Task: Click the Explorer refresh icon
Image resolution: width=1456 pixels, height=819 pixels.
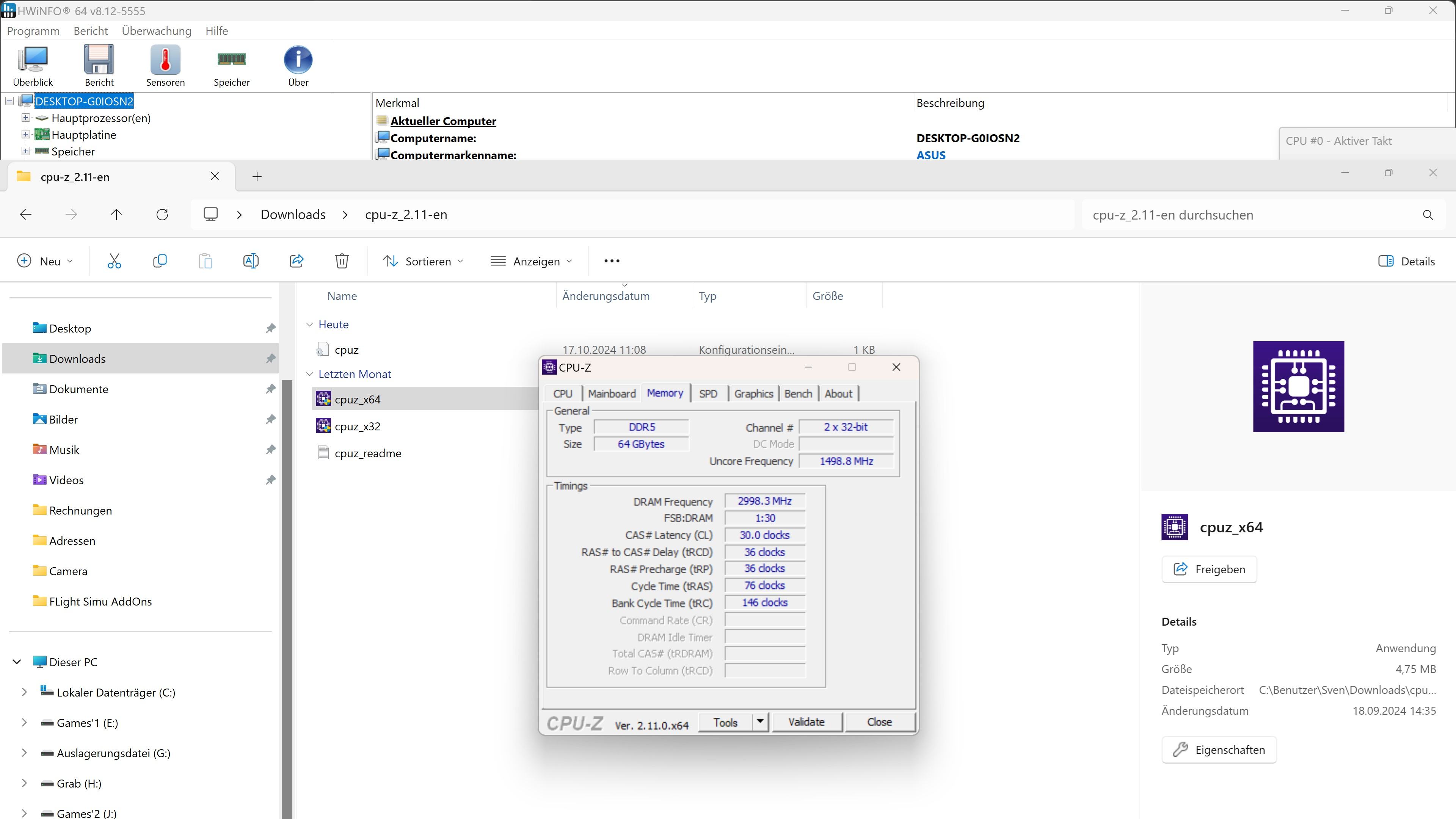Action: (162, 215)
